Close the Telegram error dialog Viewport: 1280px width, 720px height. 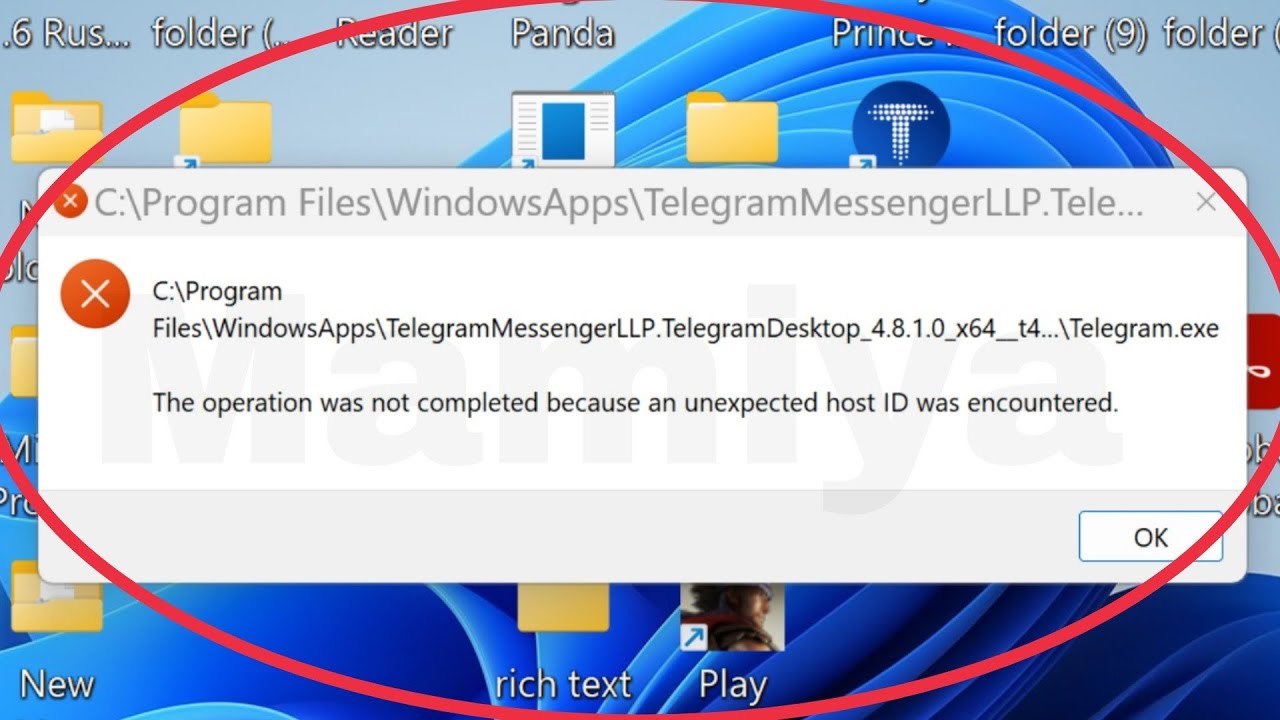point(1206,203)
